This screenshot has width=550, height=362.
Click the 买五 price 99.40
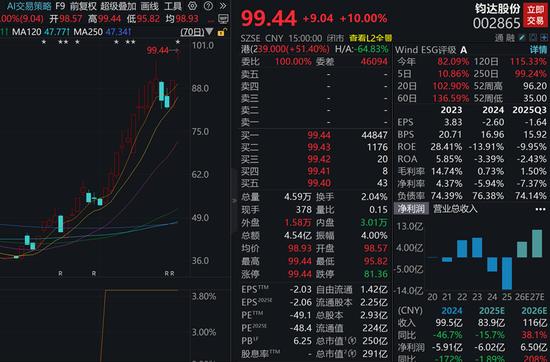[x=319, y=183]
